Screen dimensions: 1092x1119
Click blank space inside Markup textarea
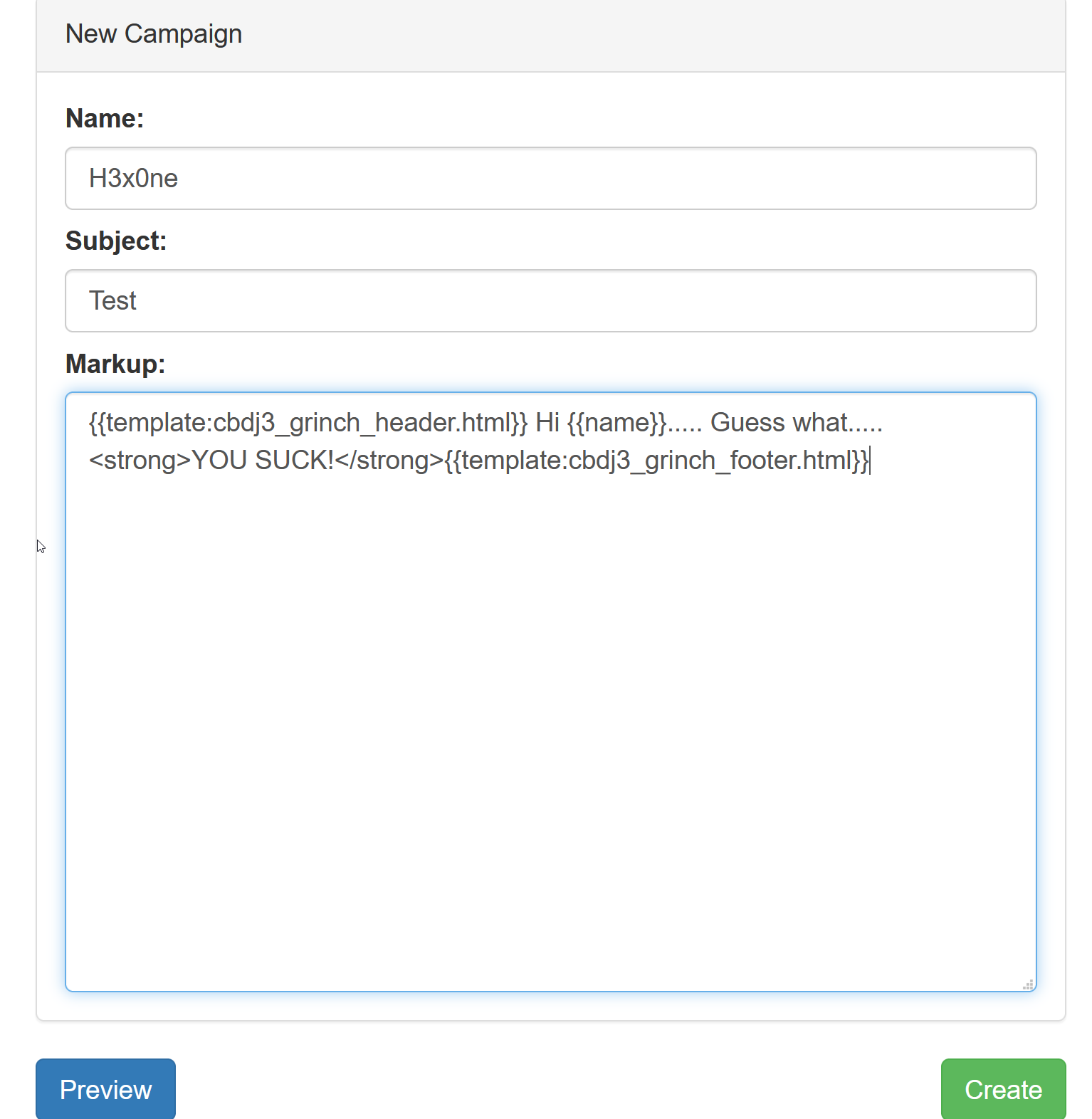(550, 712)
